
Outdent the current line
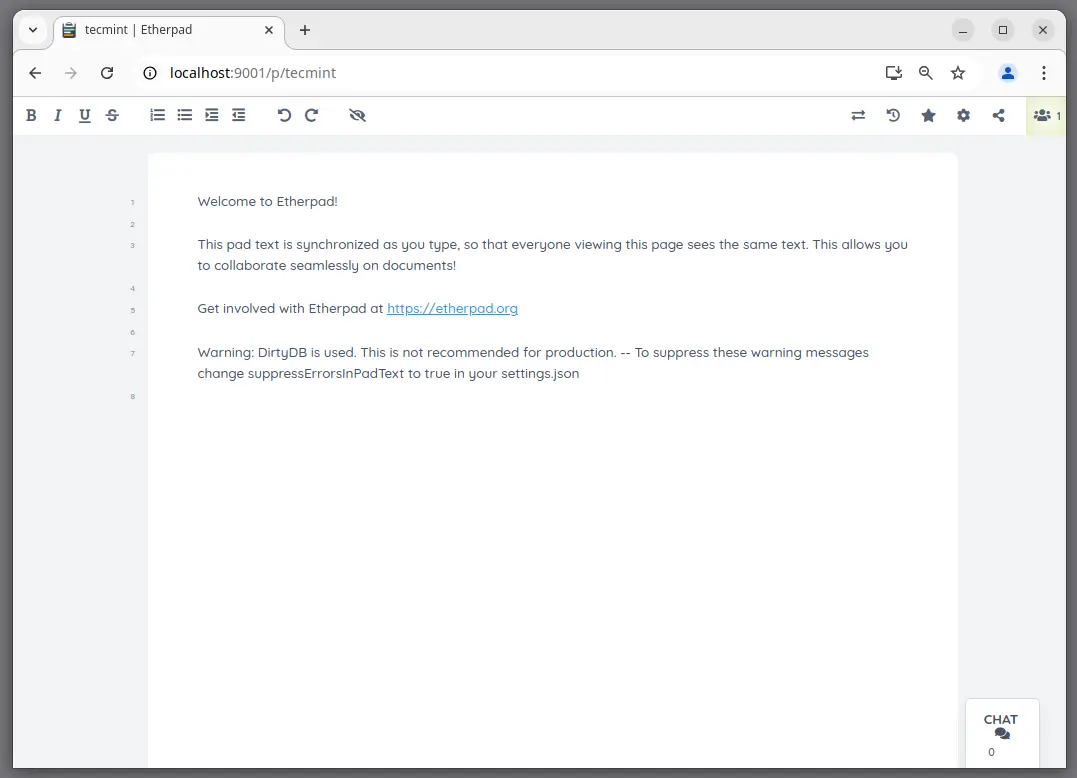coord(238,116)
